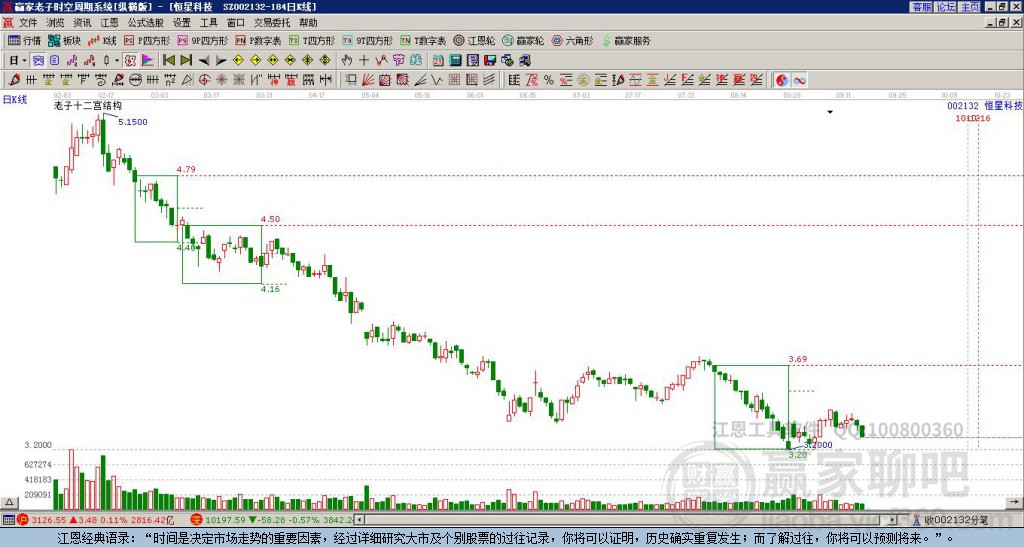
Task: Step chart left with black arrow
Action: 204,61
